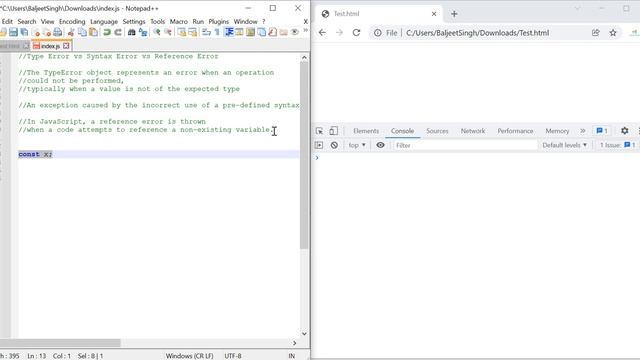640x360 pixels.
Task: Switch to the Network DevTools tab
Action: [473, 131]
